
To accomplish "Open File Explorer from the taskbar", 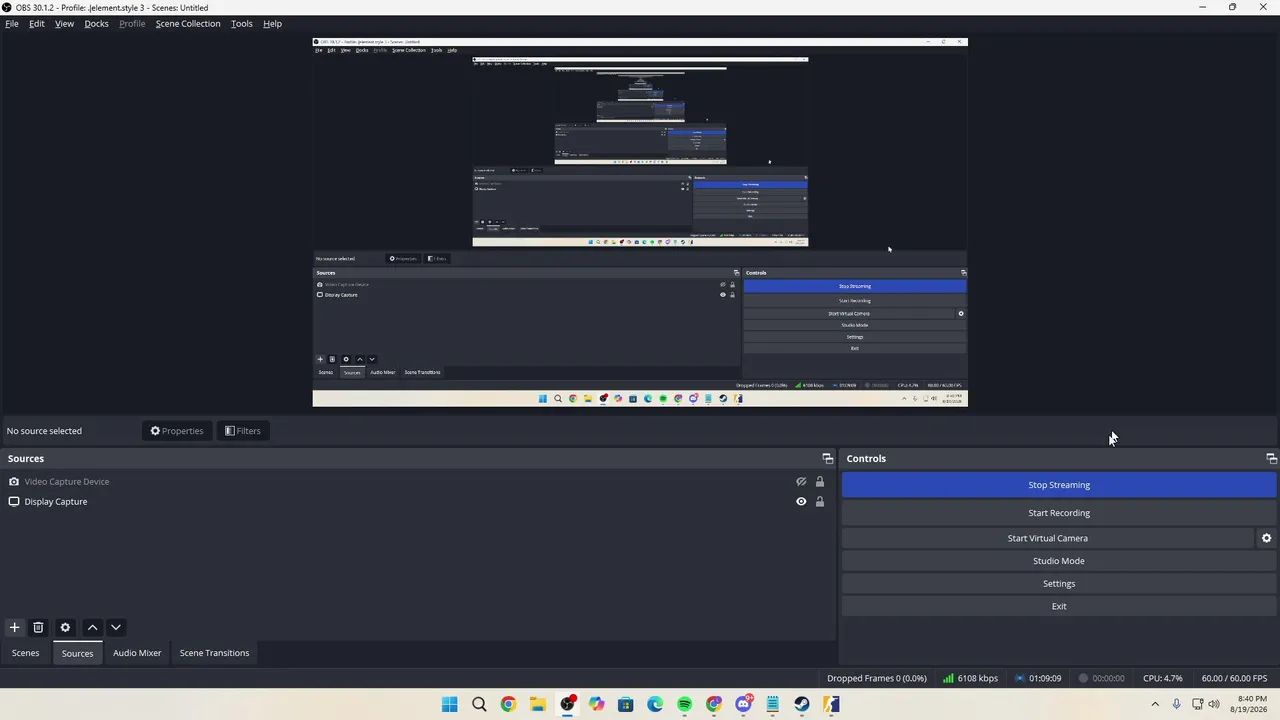I will (538, 704).
